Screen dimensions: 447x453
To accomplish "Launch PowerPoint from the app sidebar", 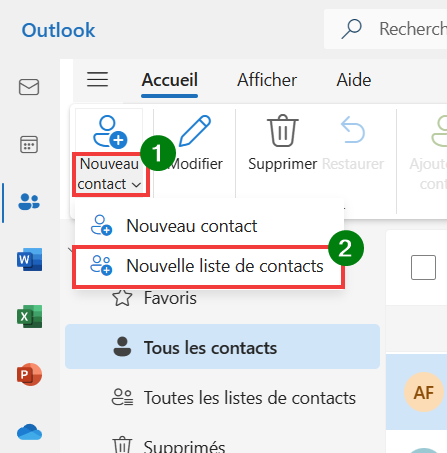I will coord(29,374).
